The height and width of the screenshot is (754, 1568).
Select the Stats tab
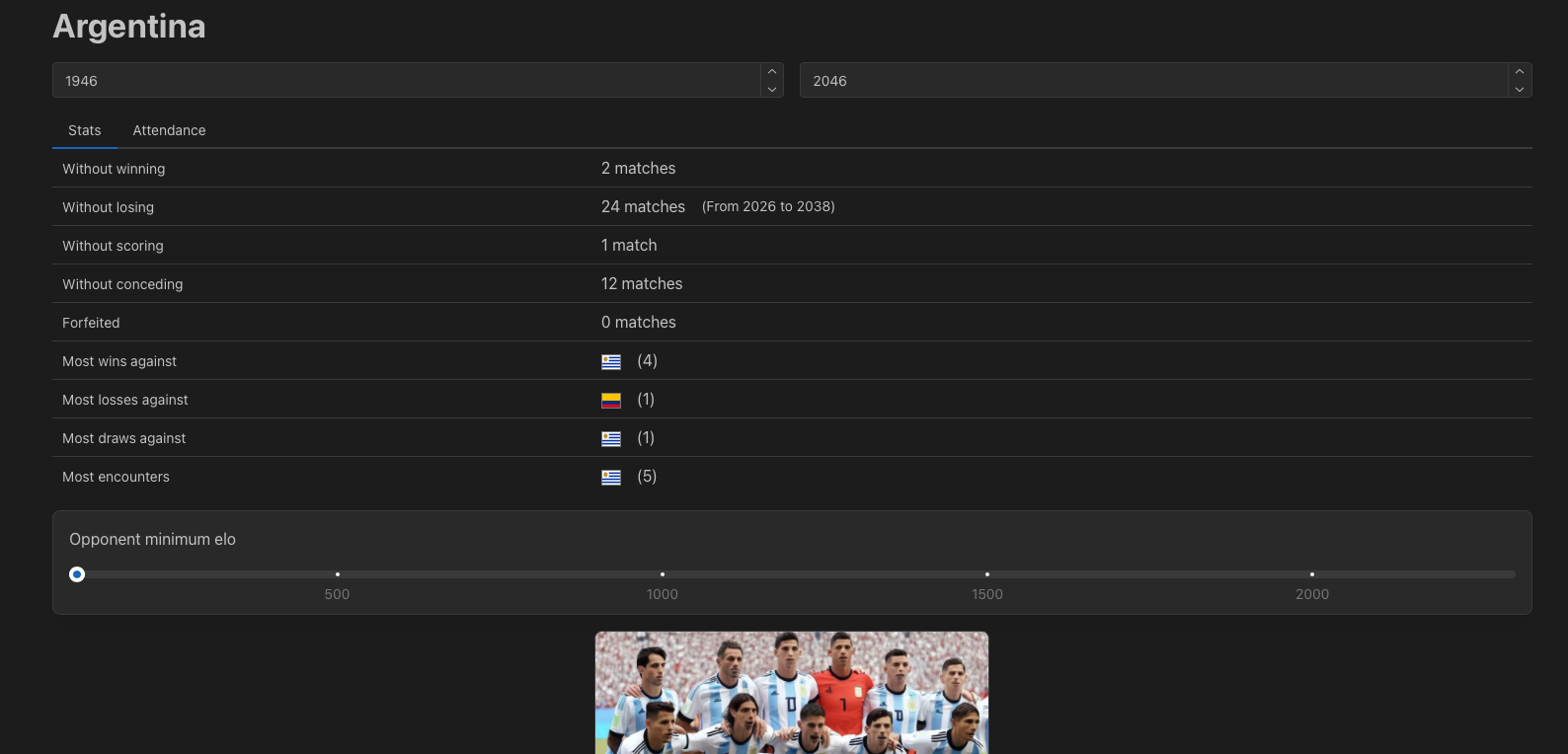tap(85, 130)
